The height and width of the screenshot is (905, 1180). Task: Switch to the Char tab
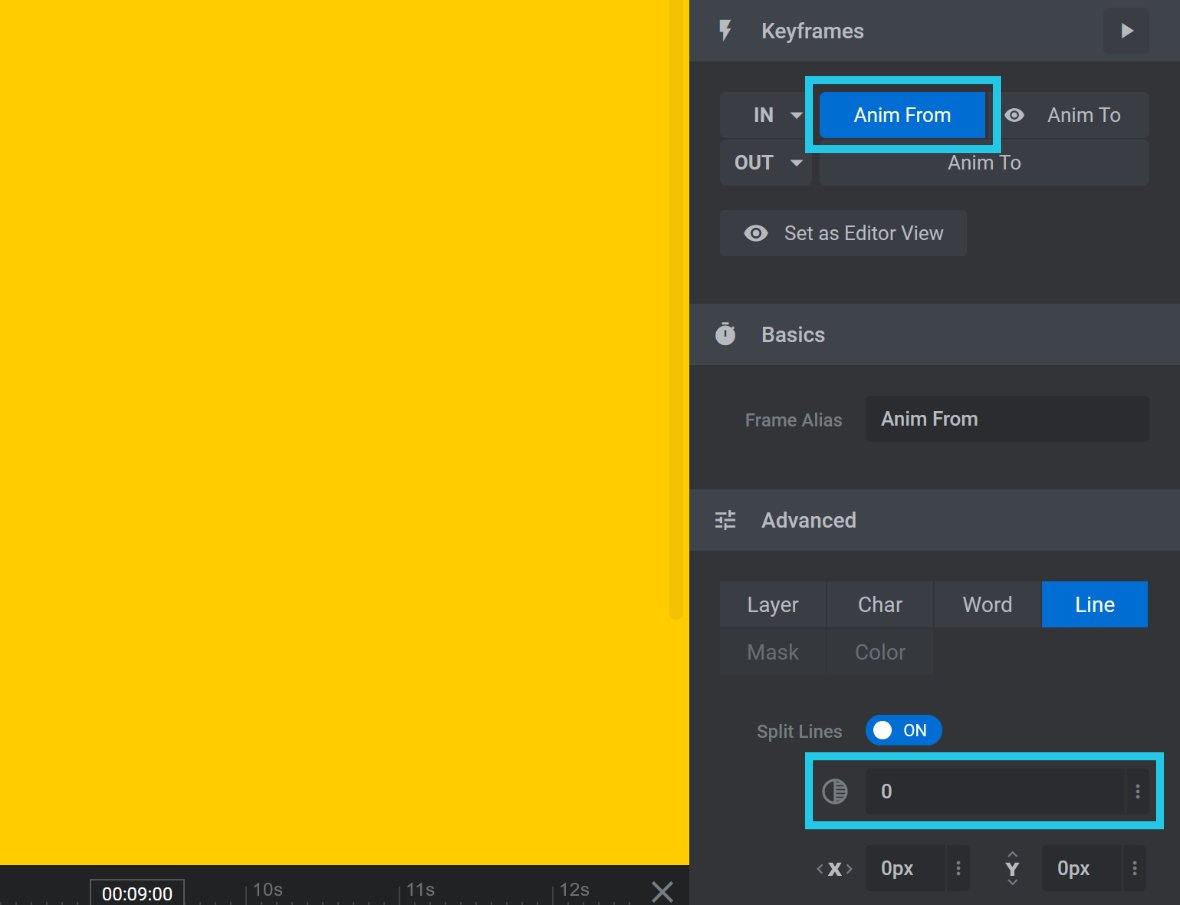click(x=880, y=604)
